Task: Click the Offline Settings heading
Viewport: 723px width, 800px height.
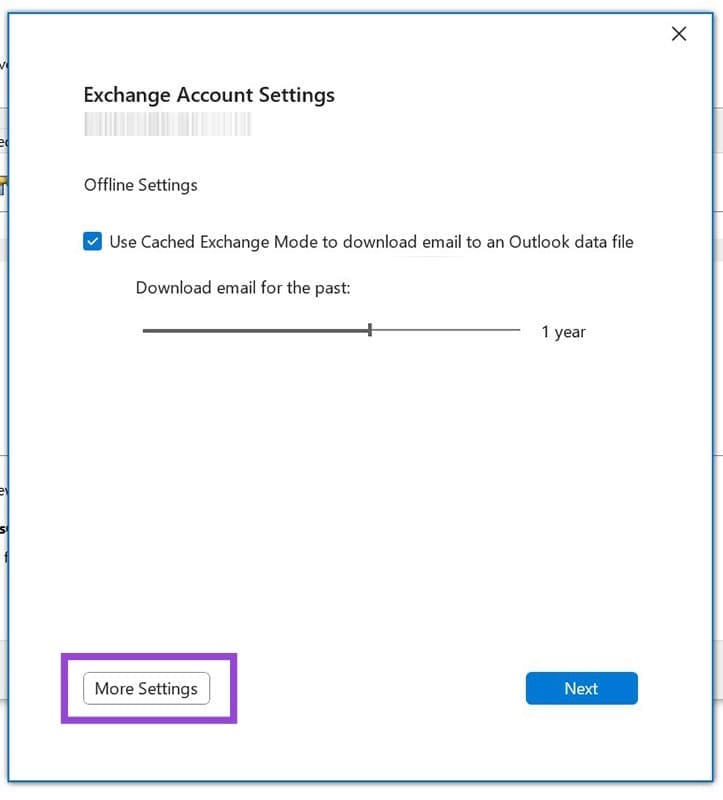Action: [140, 185]
